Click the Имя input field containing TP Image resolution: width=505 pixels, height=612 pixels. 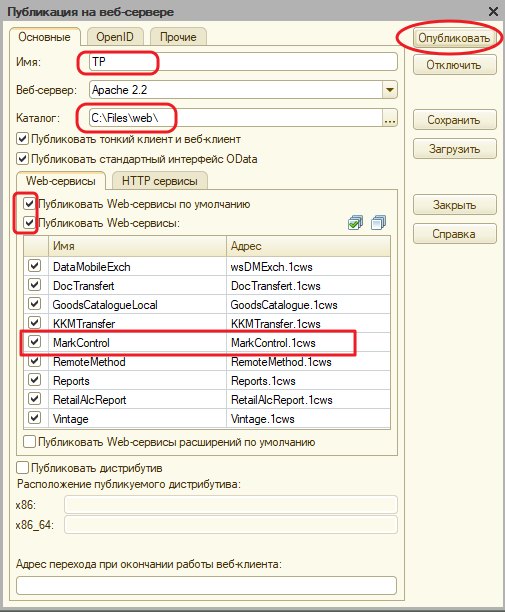tap(243, 62)
